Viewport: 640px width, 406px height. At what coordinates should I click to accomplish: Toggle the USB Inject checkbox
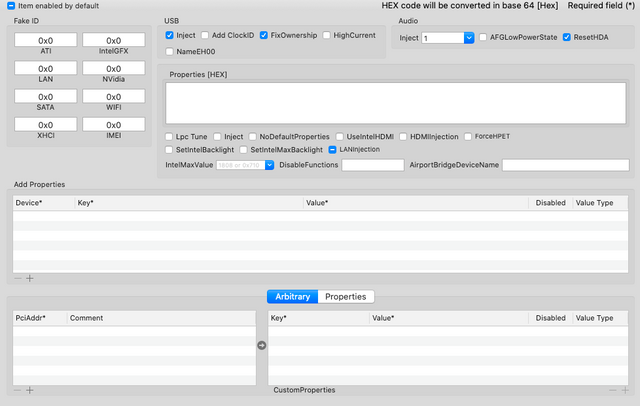point(169,35)
